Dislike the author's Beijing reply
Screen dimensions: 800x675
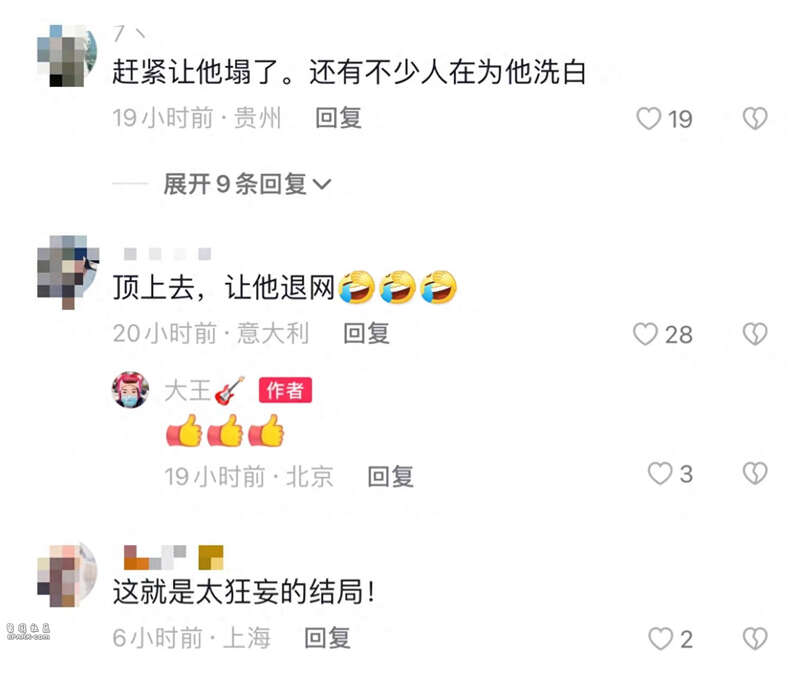pos(755,473)
